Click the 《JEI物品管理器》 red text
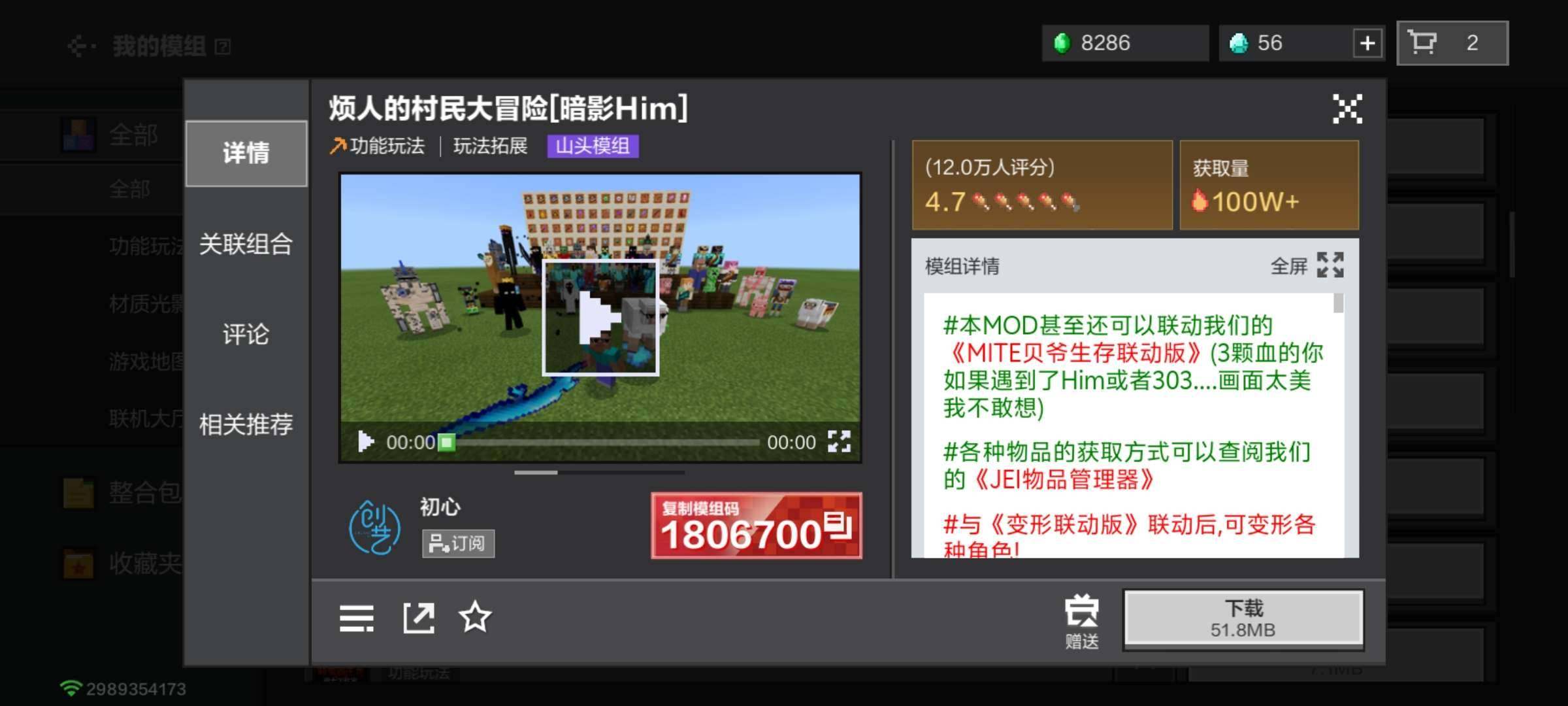This screenshot has height=706, width=1568. point(1063,480)
